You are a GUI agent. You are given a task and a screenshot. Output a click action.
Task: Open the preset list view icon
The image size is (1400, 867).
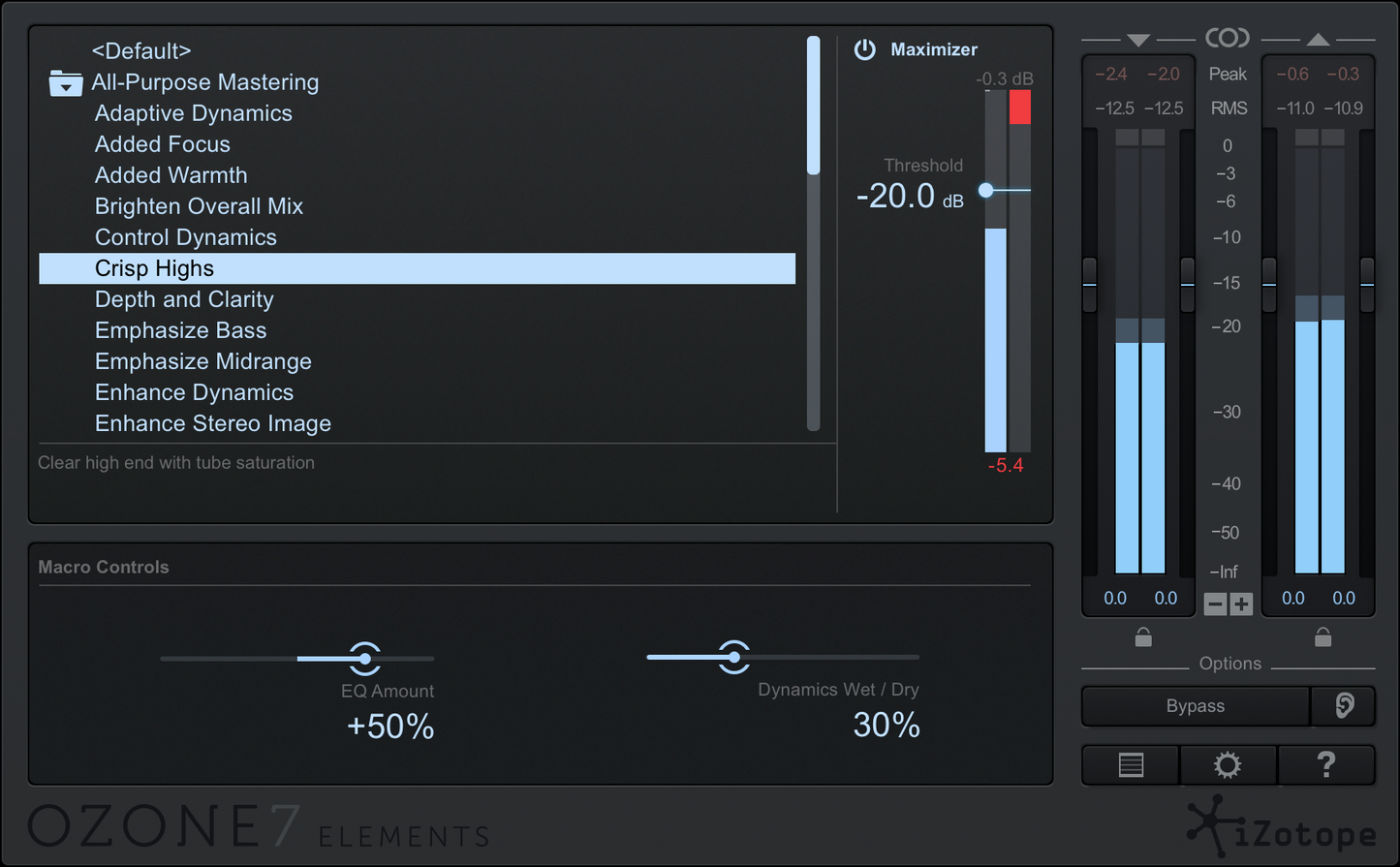(1131, 765)
